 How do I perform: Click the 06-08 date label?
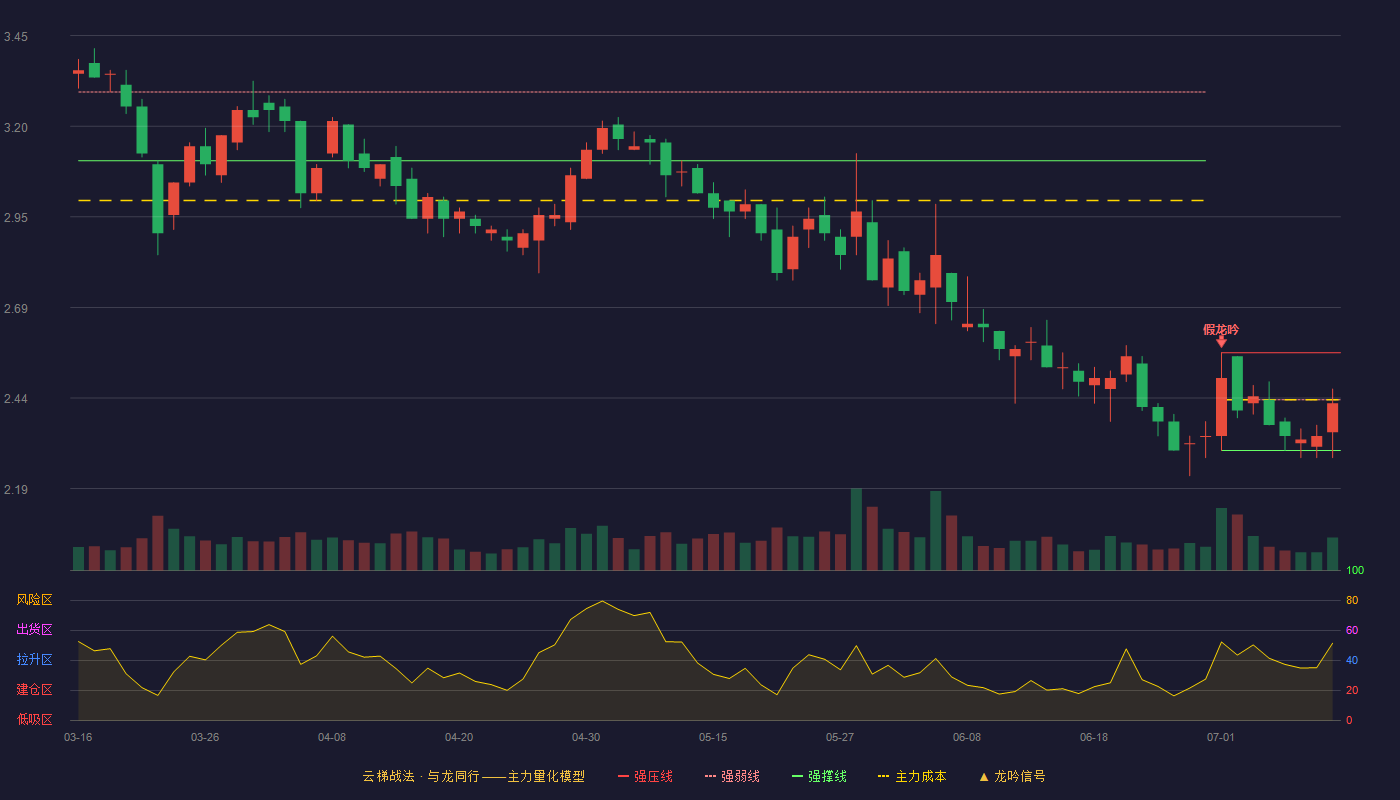click(967, 737)
